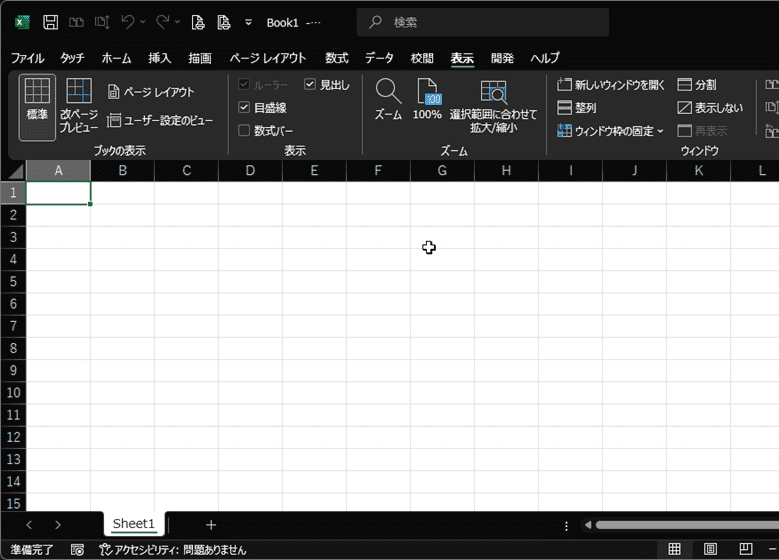The width and height of the screenshot is (779, 560).
Task: Toggle the 目盛線 checkbox
Action: point(245,108)
